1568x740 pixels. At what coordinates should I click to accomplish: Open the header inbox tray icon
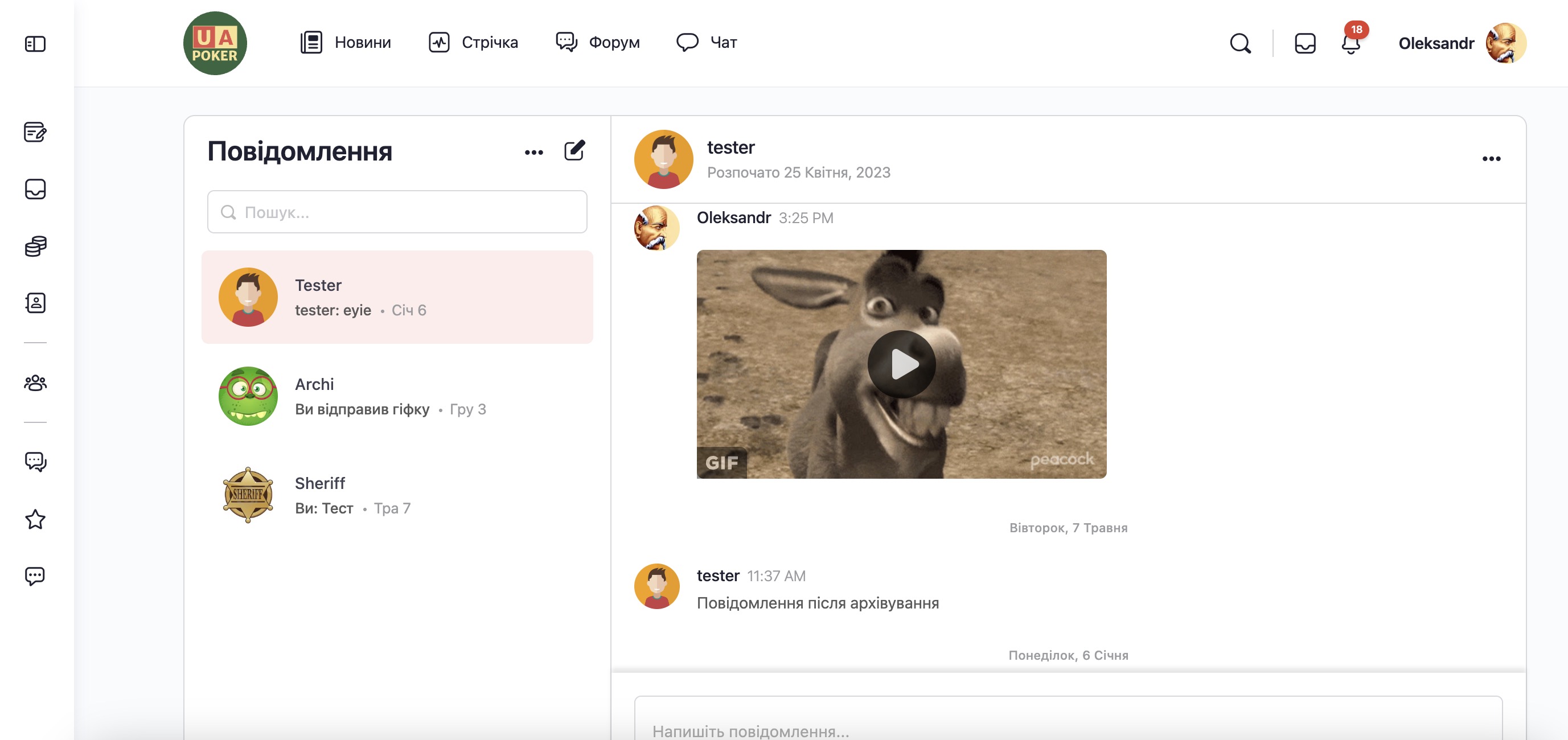tap(1304, 43)
